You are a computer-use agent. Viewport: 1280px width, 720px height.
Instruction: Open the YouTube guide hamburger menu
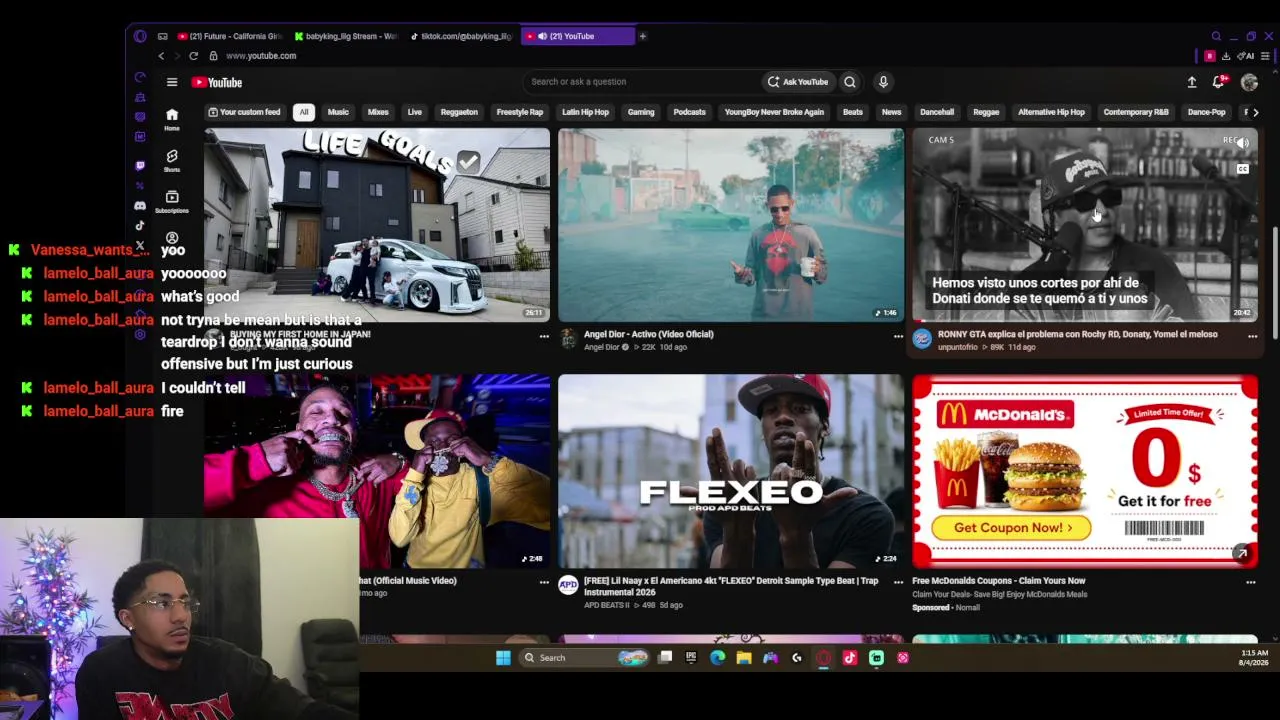(x=172, y=82)
